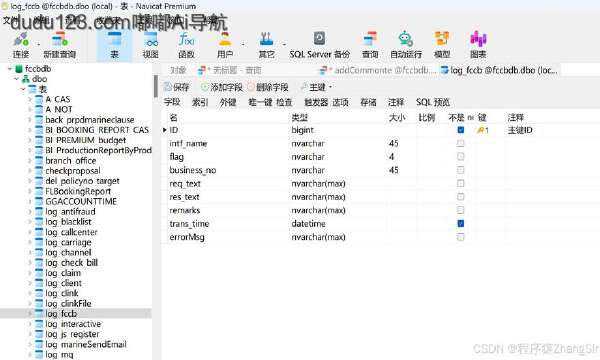This screenshot has height=360, width=600.
Task: Switch to the SQL Preview (SQL 预览) tab
Action: (x=433, y=102)
